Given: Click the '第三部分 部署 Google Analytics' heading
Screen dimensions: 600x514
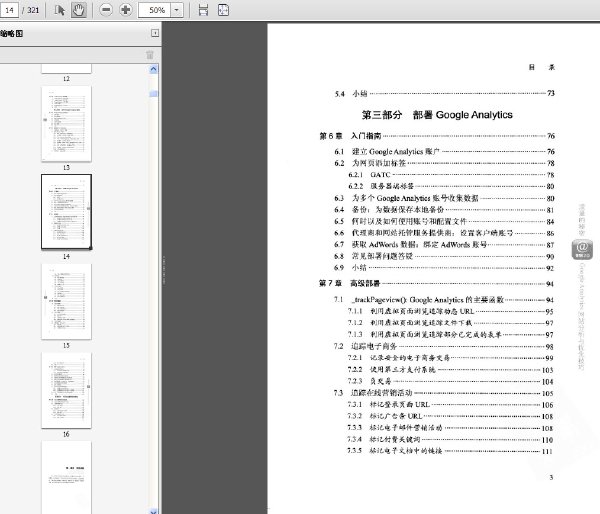Looking at the screenshot, I should 437,115.
